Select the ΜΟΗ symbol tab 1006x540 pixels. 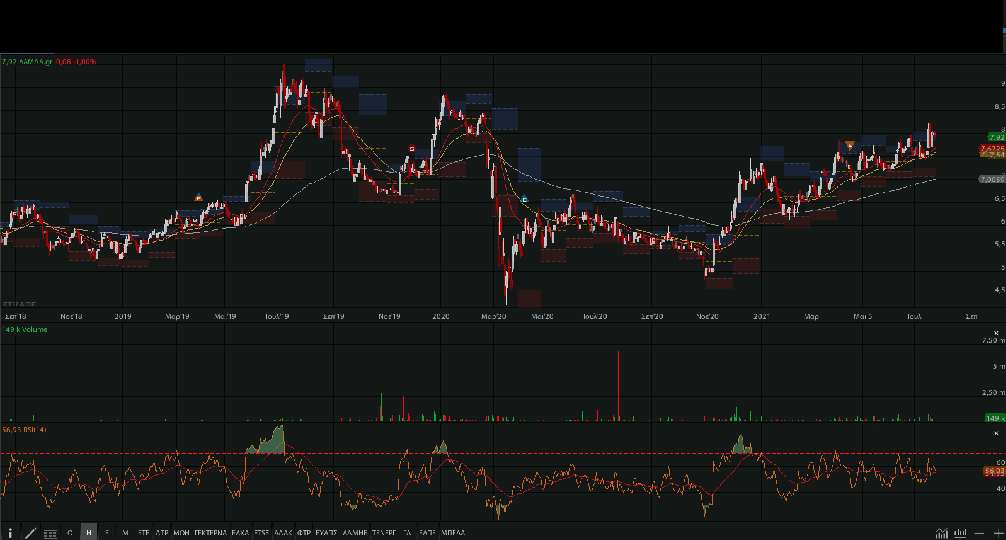[x=181, y=533]
